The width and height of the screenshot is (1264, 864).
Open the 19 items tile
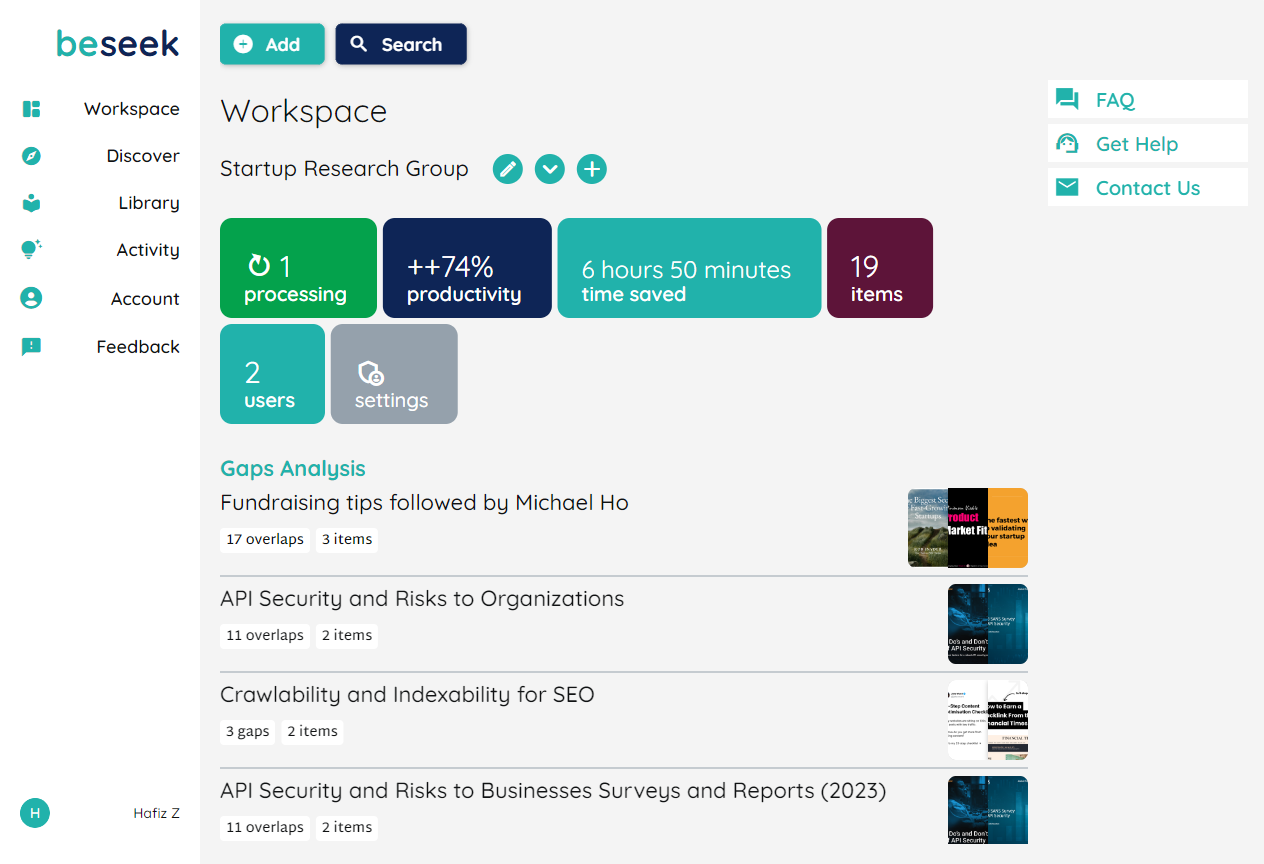click(879, 268)
